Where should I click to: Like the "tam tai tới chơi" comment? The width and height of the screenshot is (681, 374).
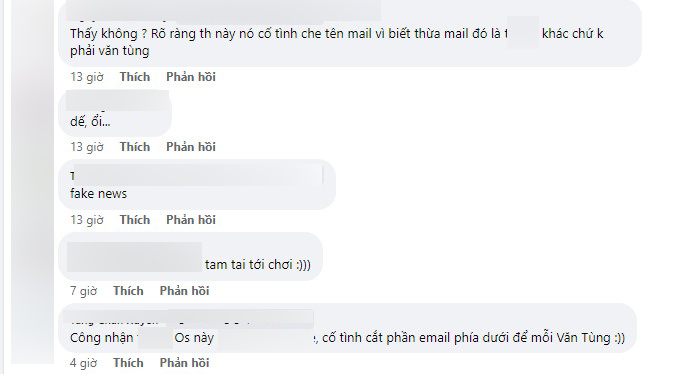click(128, 291)
